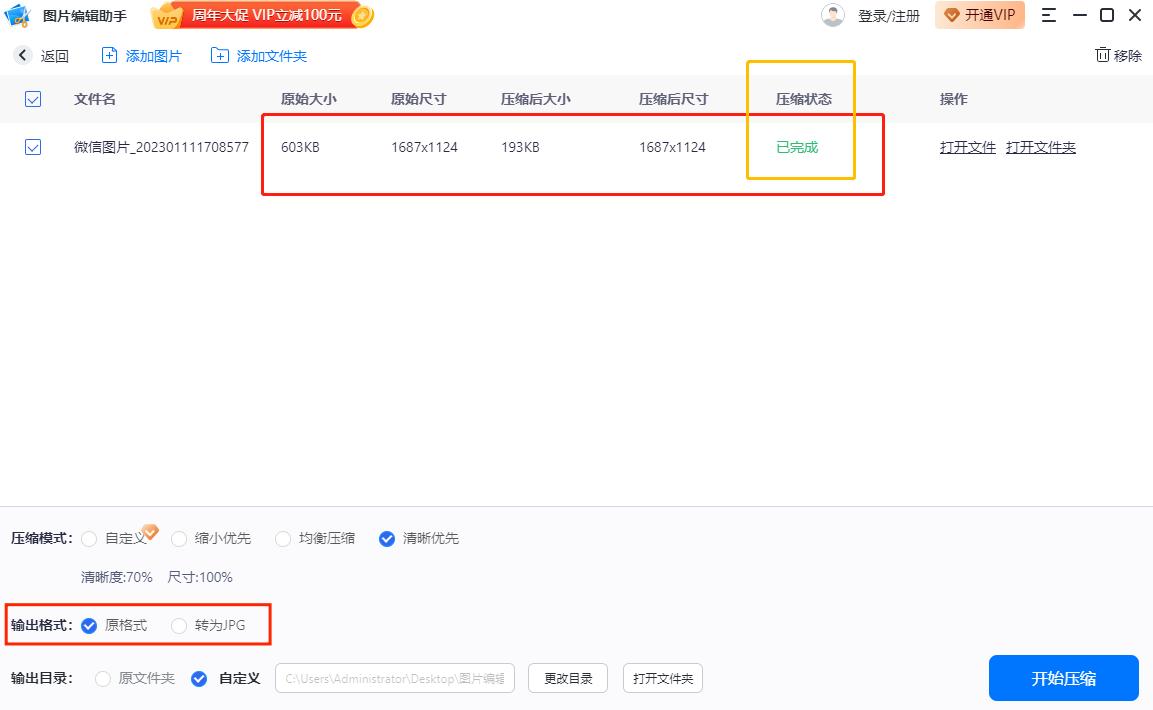Toggle the select-all checkbox in header
This screenshot has width=1153, height=710.
[32, 99]
